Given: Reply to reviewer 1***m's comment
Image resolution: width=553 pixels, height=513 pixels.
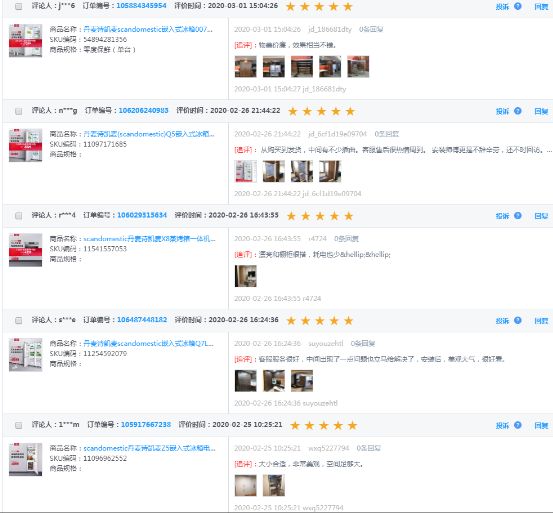Looking at the screenshot, I should [x=541, y=426].
